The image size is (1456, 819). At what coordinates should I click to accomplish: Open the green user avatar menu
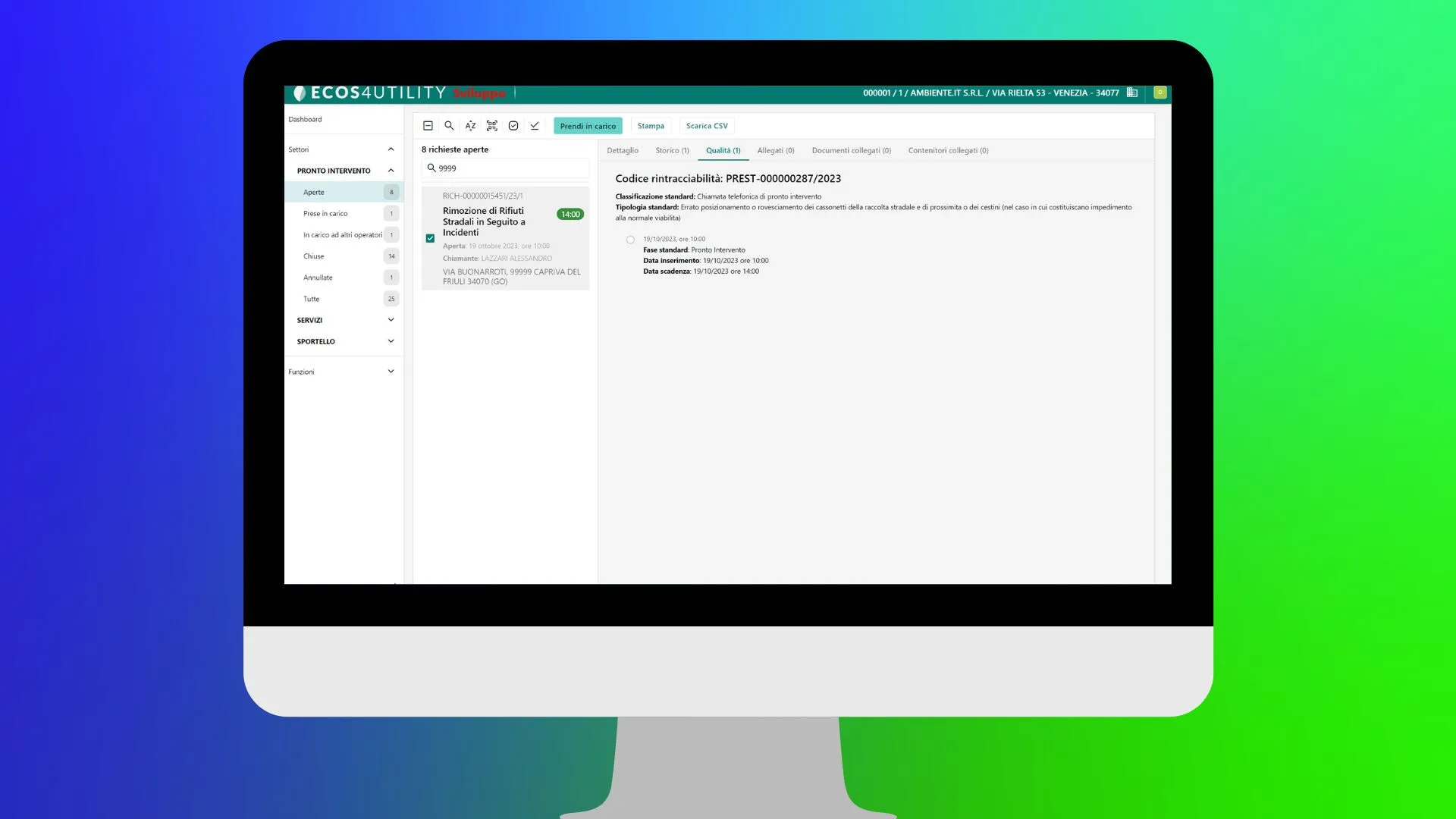point(1159,93)
